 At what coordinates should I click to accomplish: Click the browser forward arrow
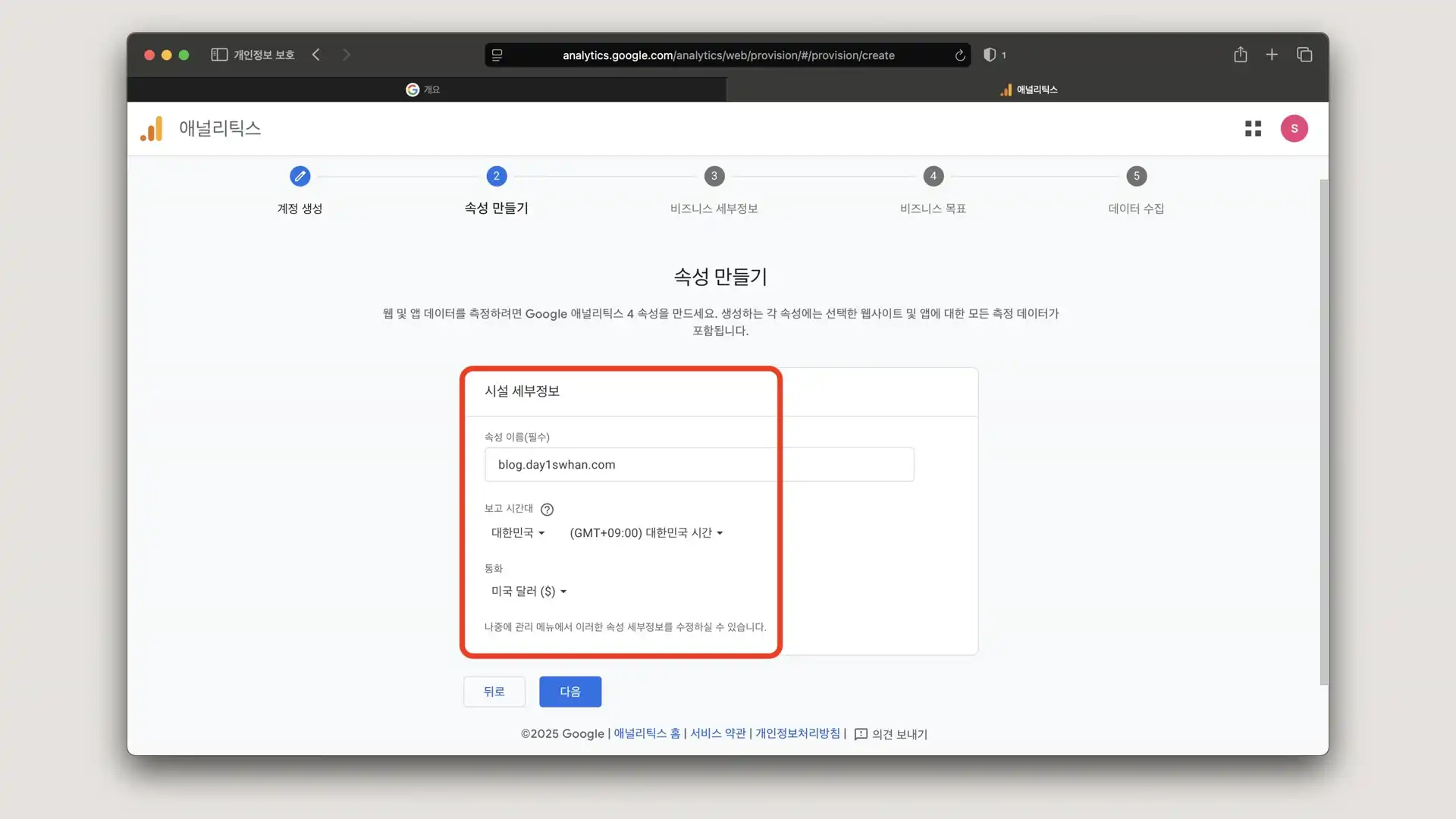click(347, 55)
